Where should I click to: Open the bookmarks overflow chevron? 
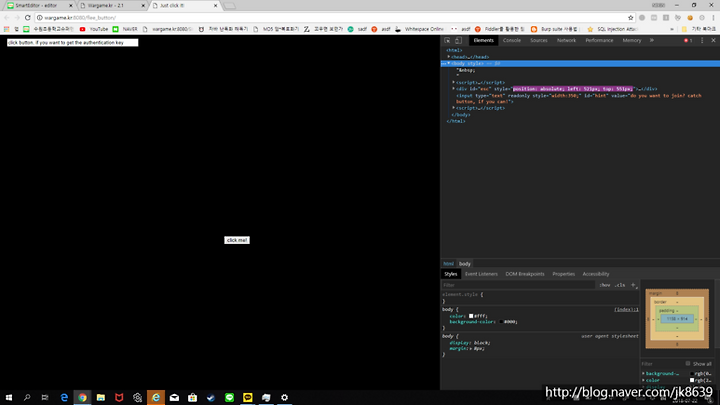(672, 29)
